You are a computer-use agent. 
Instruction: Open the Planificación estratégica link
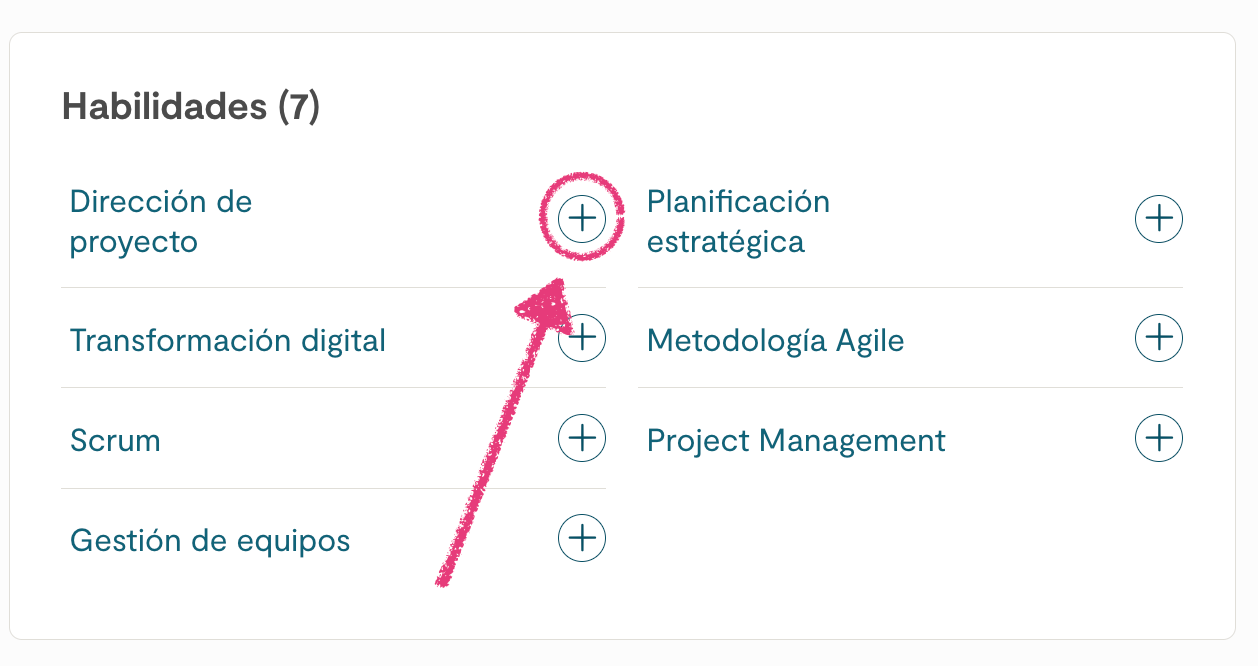coord(738,222)
